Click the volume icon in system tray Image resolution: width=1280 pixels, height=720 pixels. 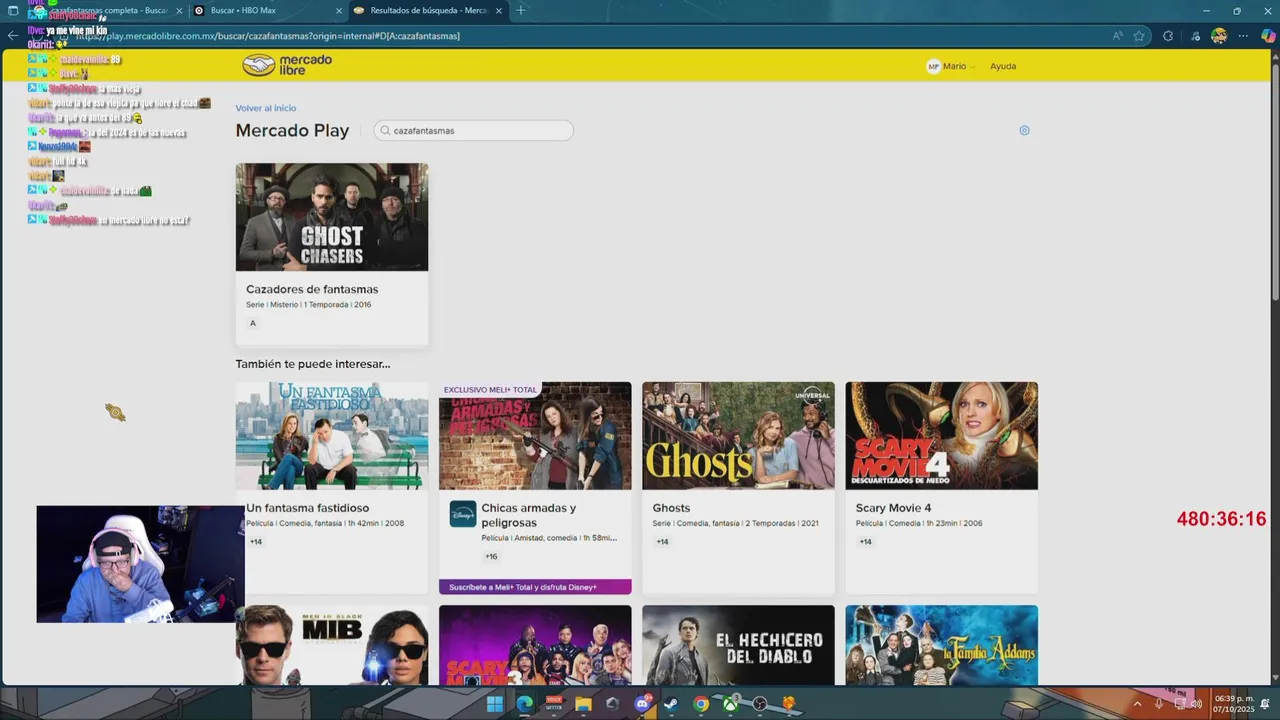point(1196,704)
